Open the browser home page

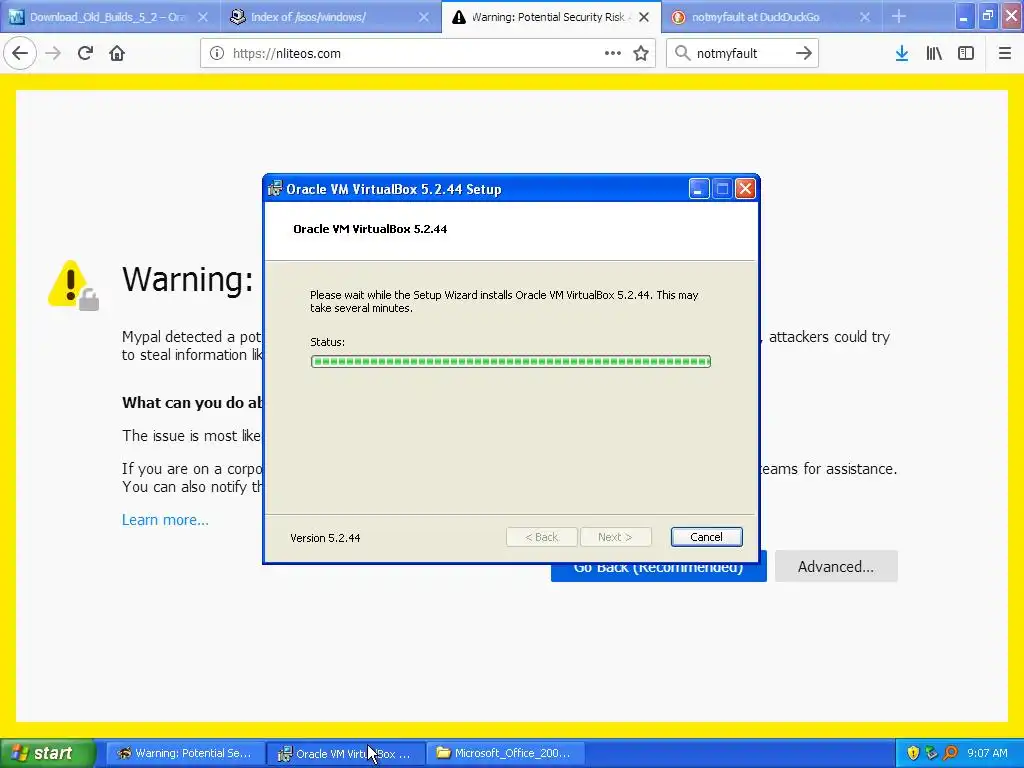click(x=117, y=54)
